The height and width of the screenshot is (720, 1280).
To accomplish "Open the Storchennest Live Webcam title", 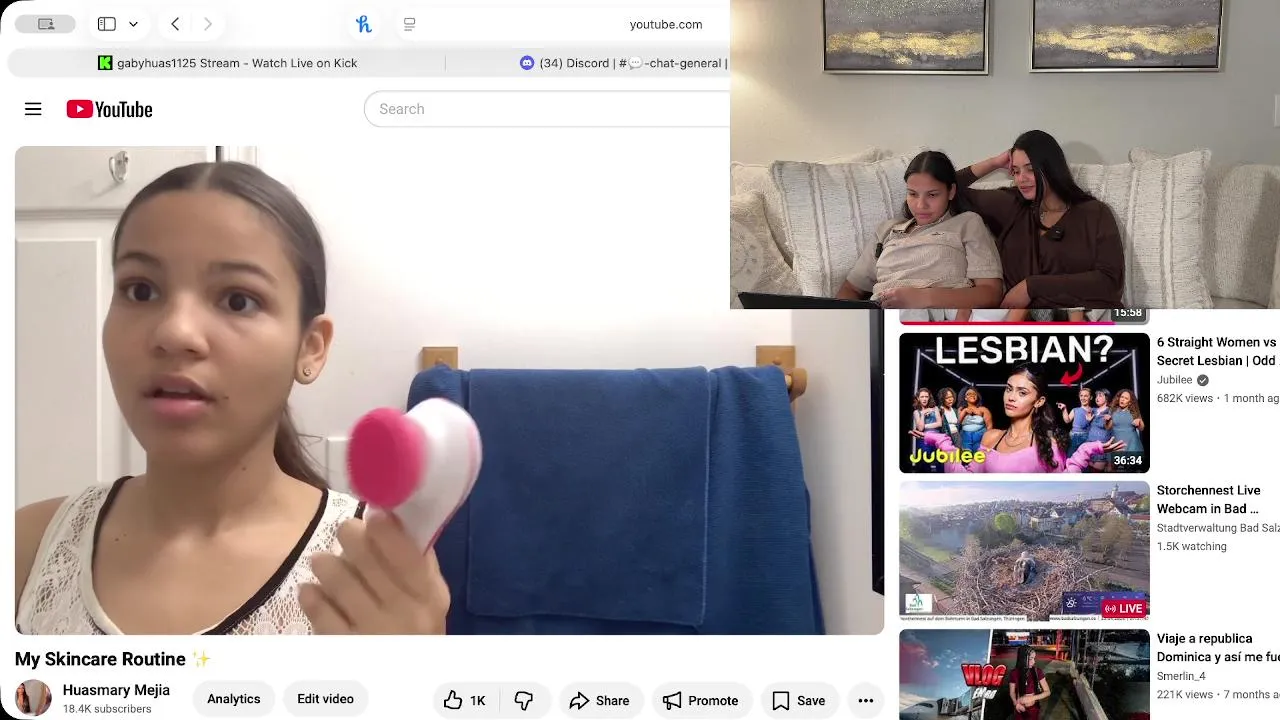I will (x=1208, y=499).
